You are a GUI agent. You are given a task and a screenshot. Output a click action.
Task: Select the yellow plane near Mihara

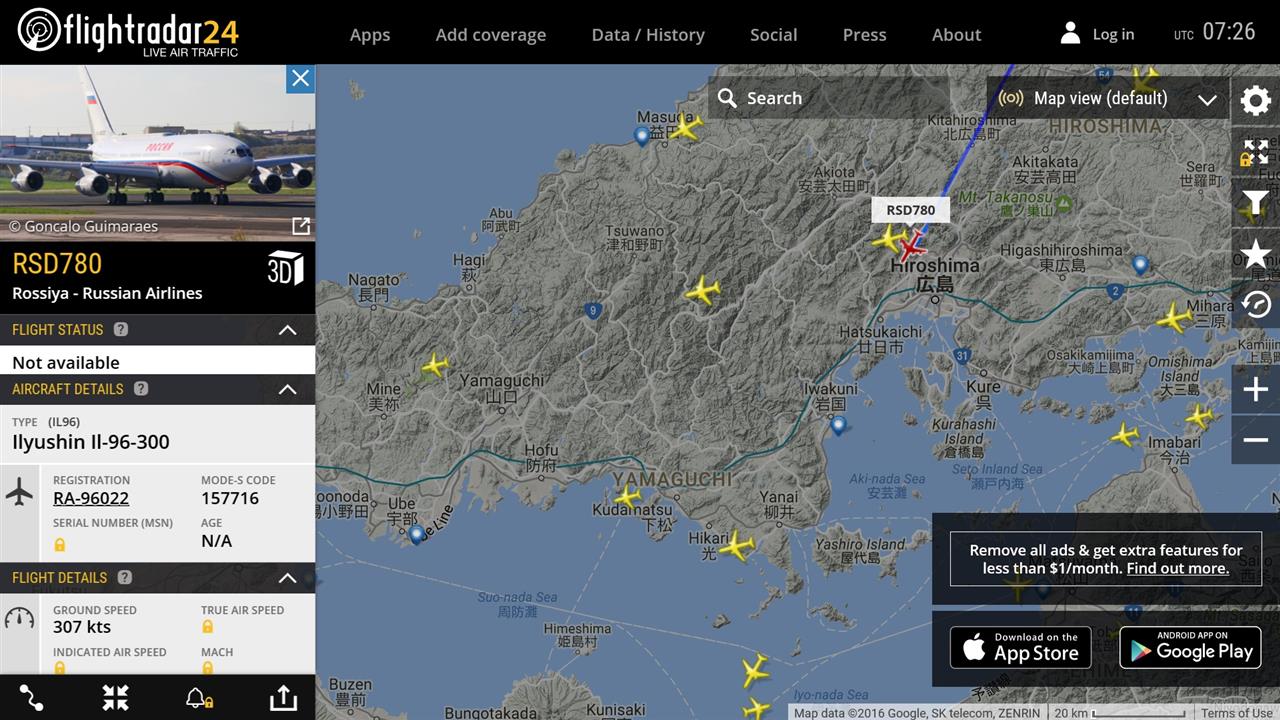coord(1174,318)
